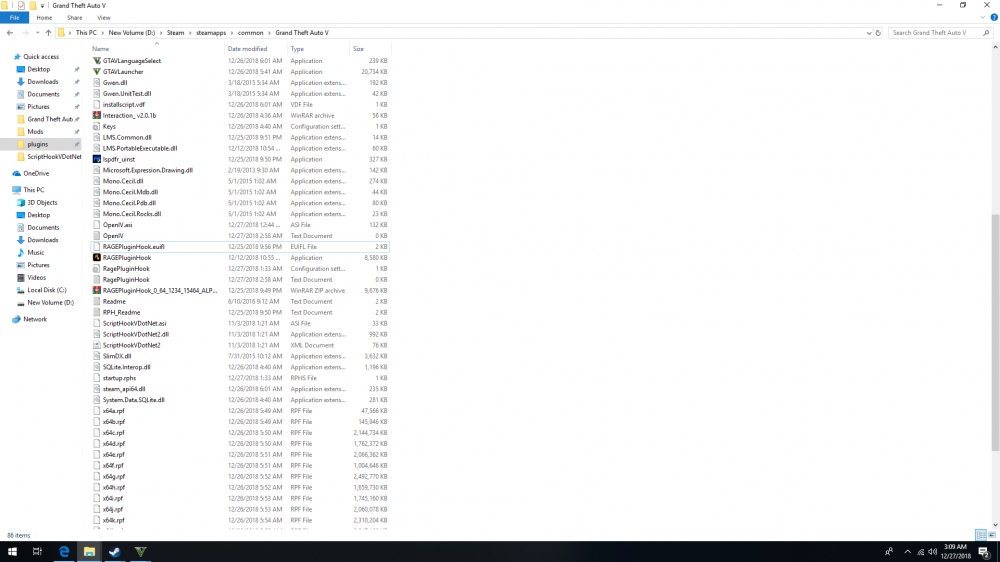Click the file list vertical scrollbar
This screenshot has width=1000, height=562.
pyautogui.click(x=995, y=332)
